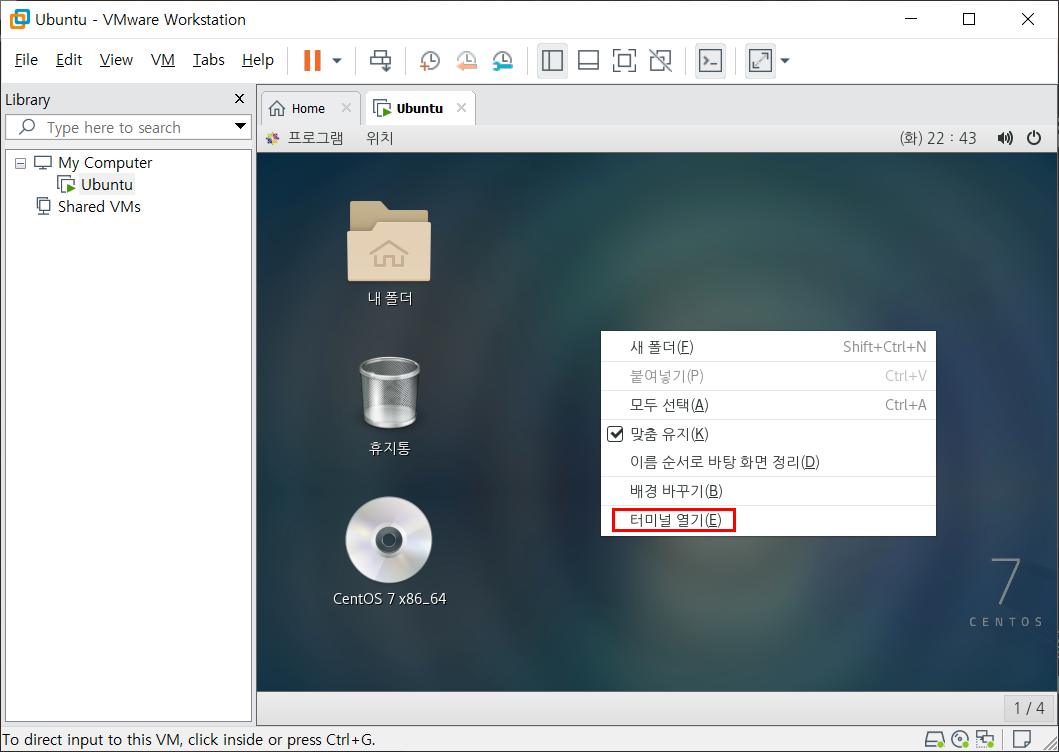Toggle the thumbnail bar view icon
The image size is (1059, 752).
(x=588, y=60)
